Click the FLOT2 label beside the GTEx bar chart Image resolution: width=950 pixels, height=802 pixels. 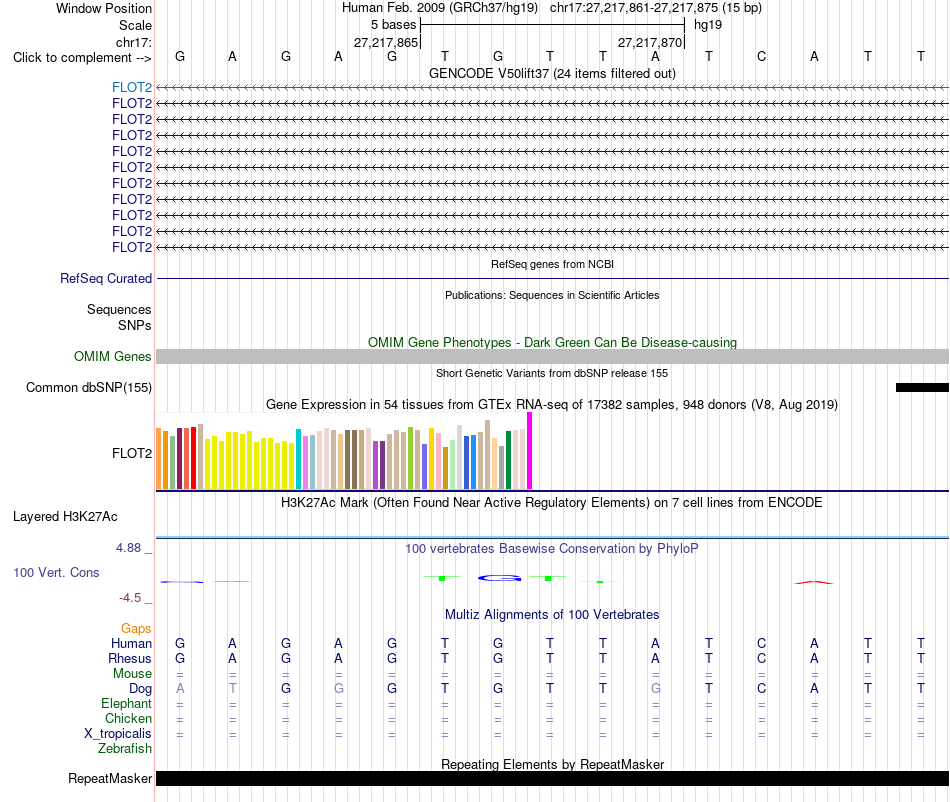click(131, 453)
